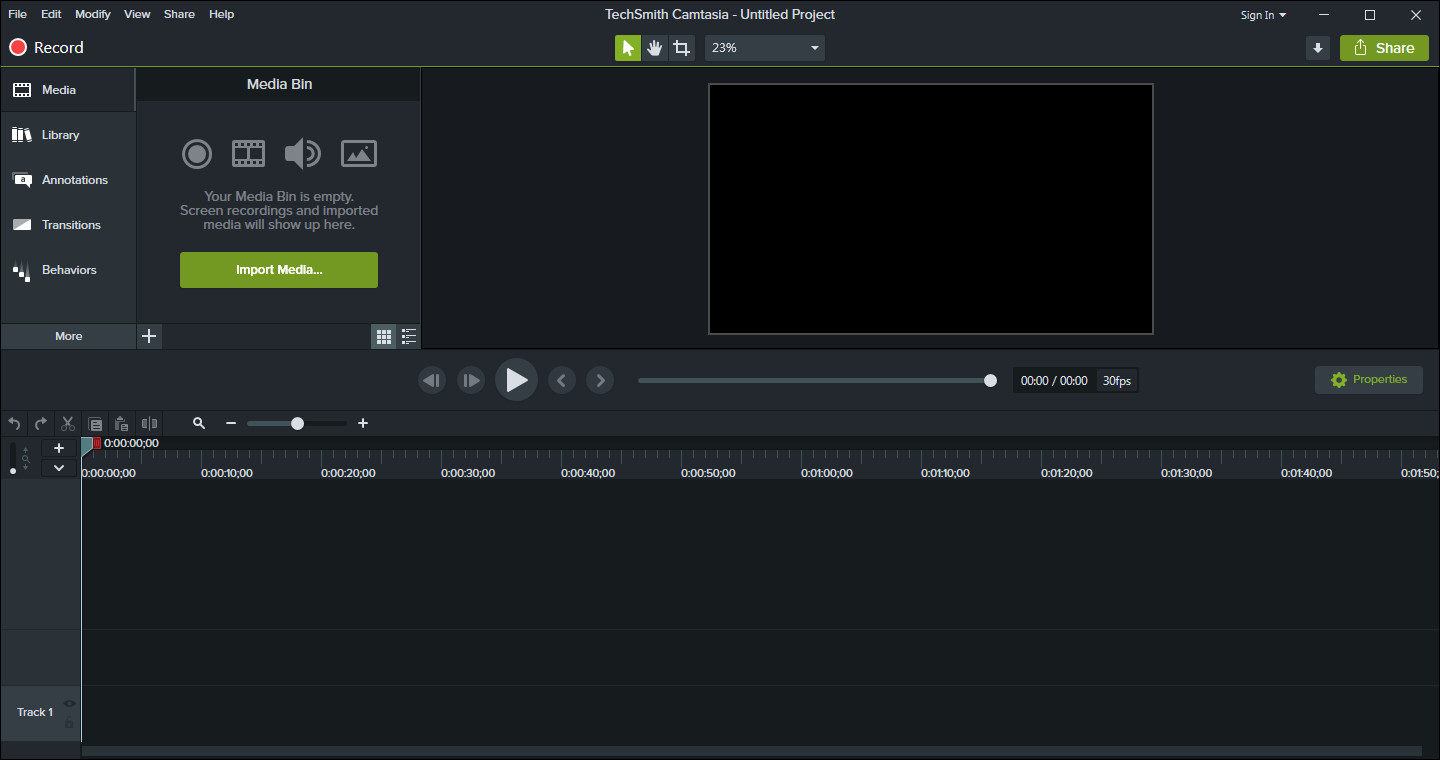The image size is (1440, 760).
Task: Click the Split clip icon in timeline toolbar
Action: point(149,424)
